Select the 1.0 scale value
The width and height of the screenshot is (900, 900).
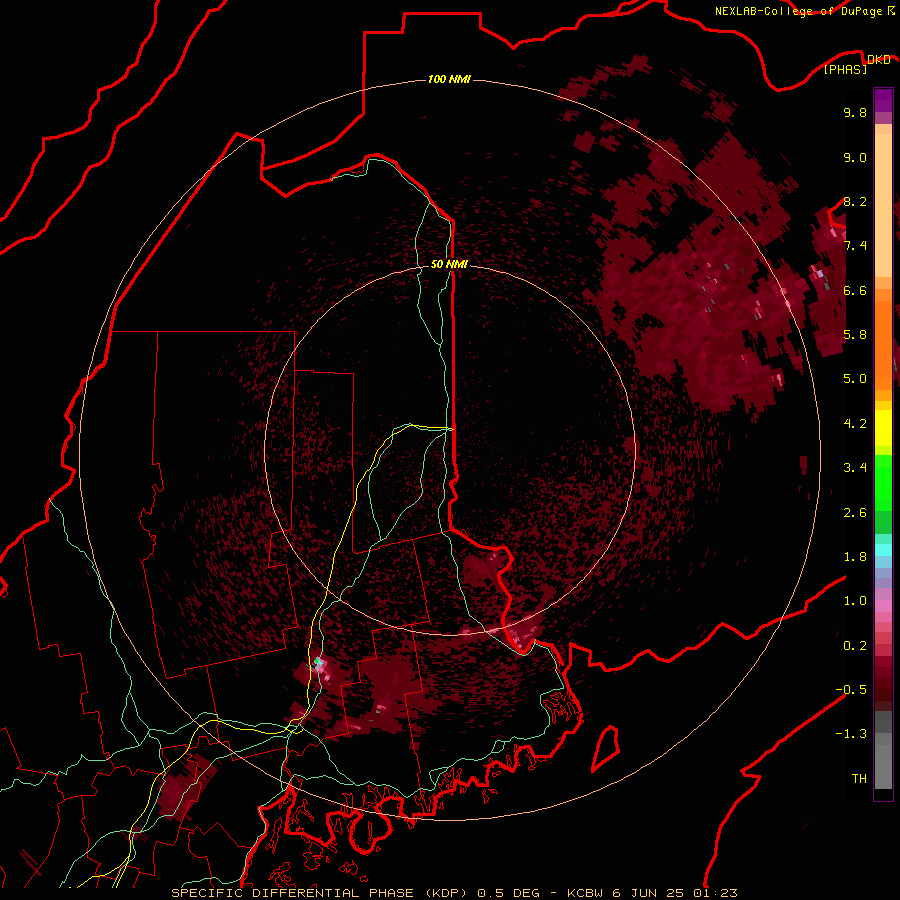click(x=855, y=601)
